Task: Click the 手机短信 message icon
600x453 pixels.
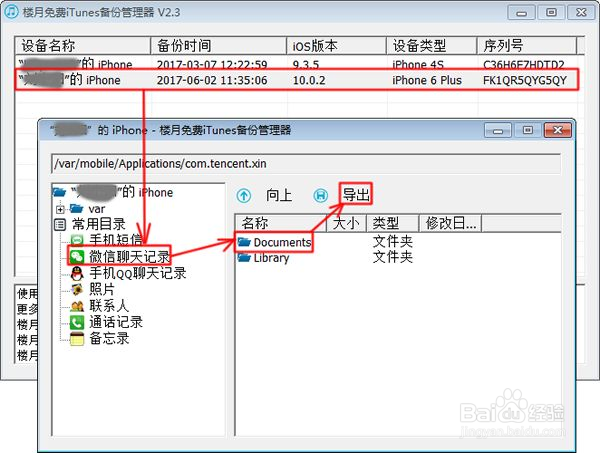Action: [x=77, y=240]
